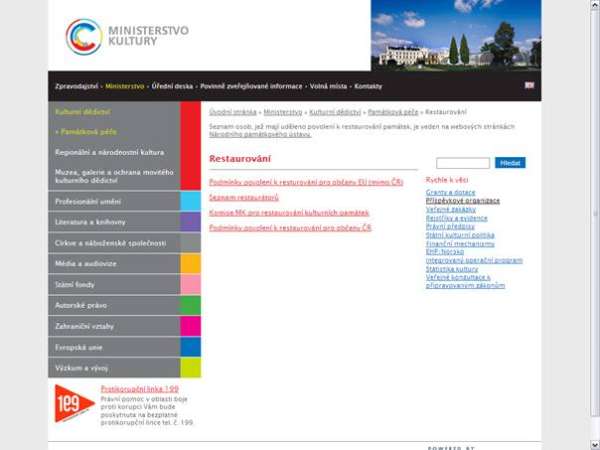Image resolution: width=600 pixels, height=450 pixels.
Task: Click the red color block beside Kulturní dědictví
Action: [190, 145]
